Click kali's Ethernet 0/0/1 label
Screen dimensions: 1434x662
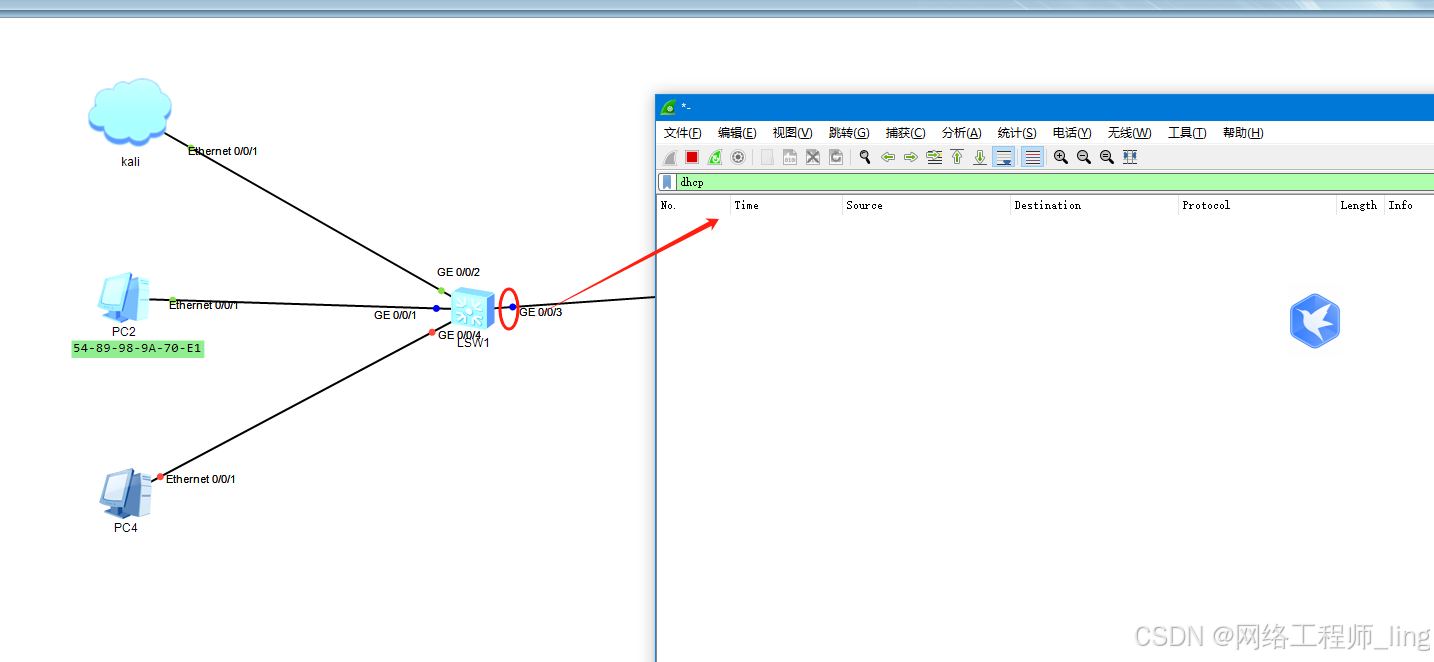223,151
